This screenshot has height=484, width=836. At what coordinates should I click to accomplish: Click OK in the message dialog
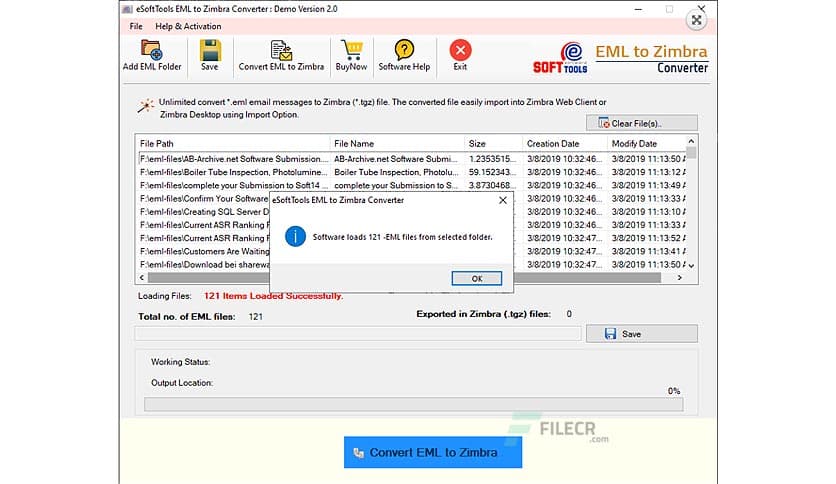[477, 278]
